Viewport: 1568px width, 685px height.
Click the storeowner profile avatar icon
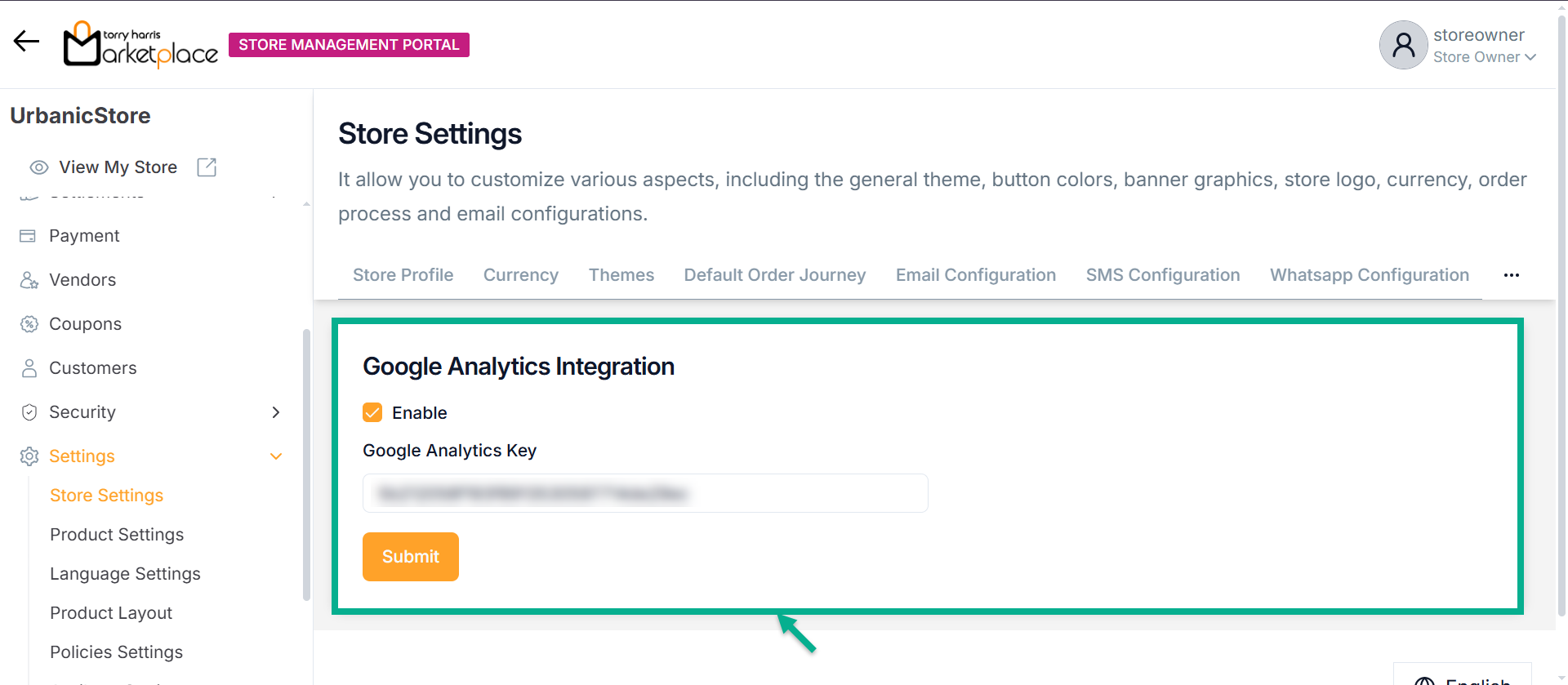click(x=1403, y=45)
